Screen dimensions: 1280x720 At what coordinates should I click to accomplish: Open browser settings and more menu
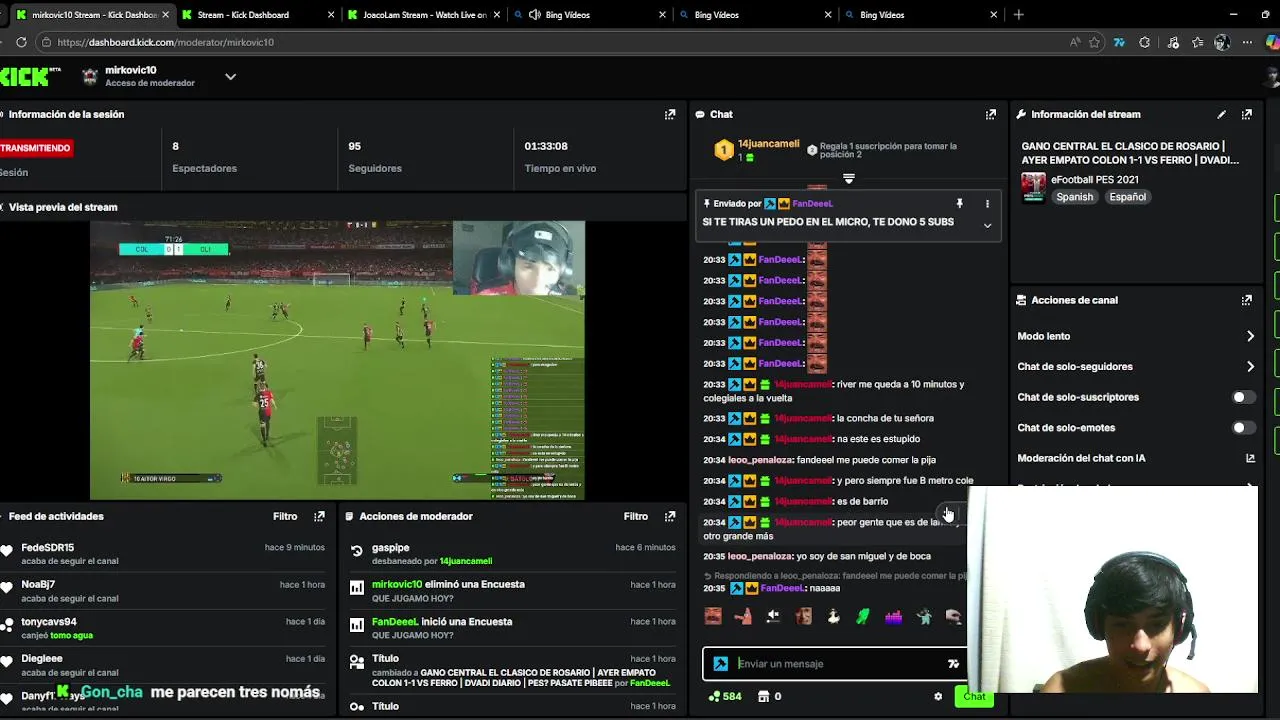pyautogui.click(x=1247, y=42)
